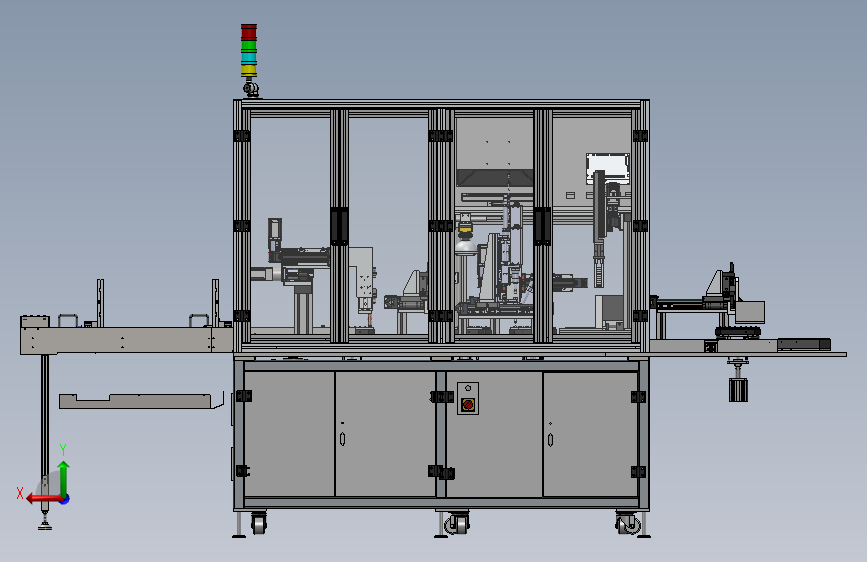This screenshot has height=562, width=867.
Task: Click the green Y axis arrow of the triad
Action: (x=64, y=478)
